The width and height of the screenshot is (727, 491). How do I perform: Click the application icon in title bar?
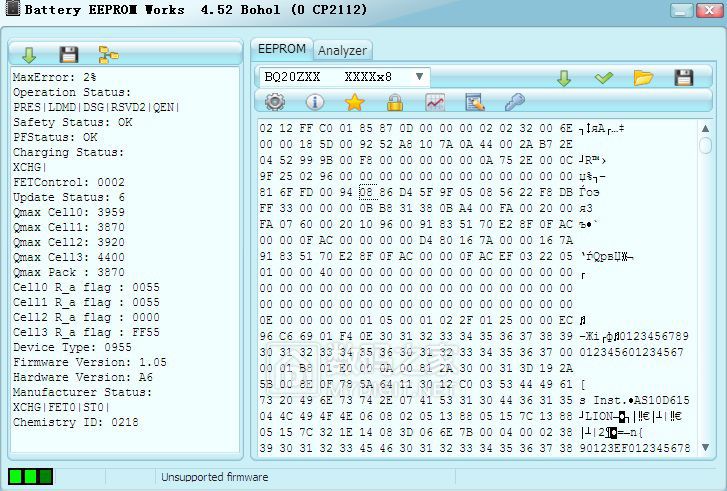(13, 9)
